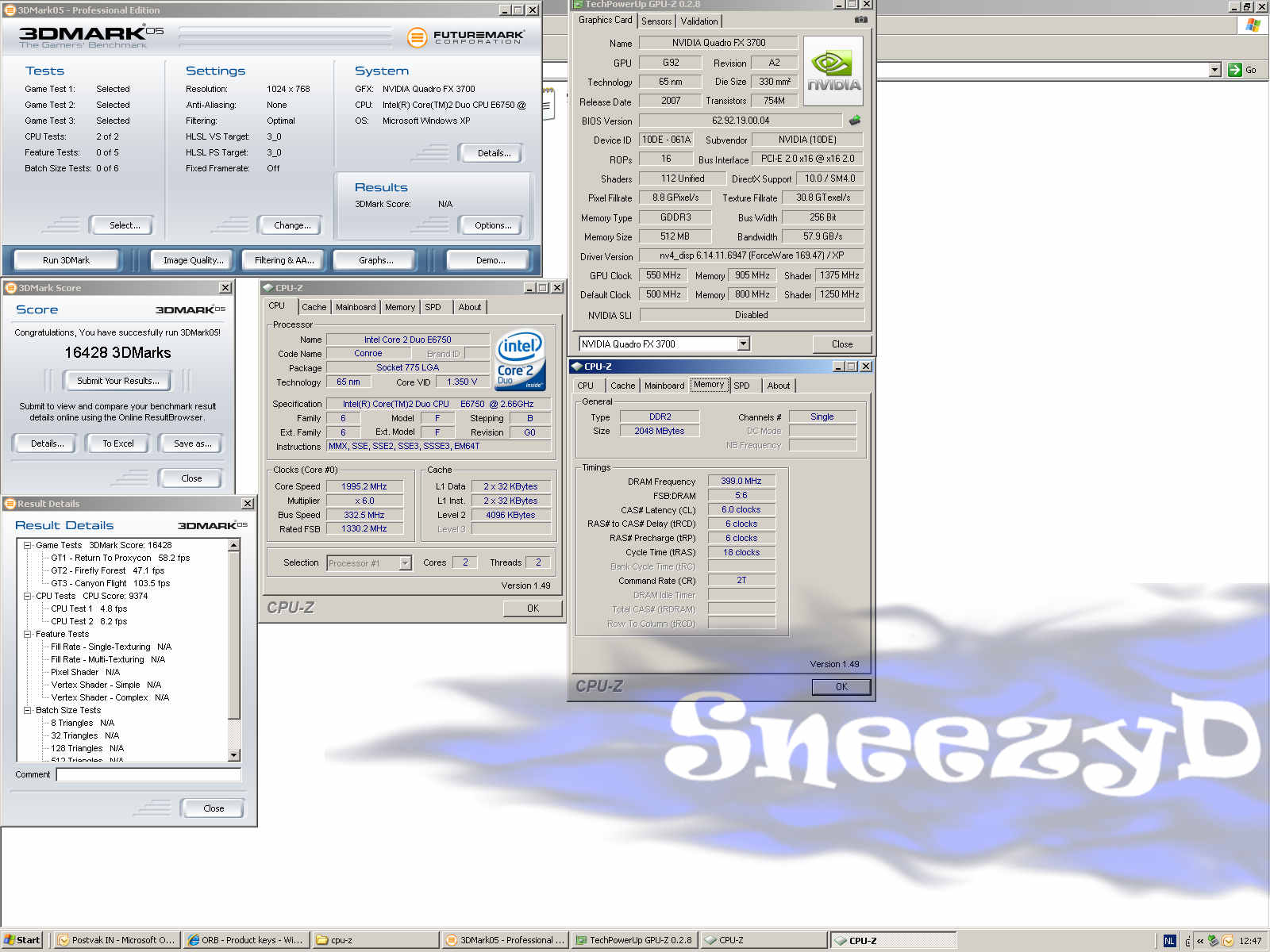Image resolution: width=1270 pixels, height=952 pixels.
Task: Click the taskbar clock showing 12:47
Action: pos(1250,941)
